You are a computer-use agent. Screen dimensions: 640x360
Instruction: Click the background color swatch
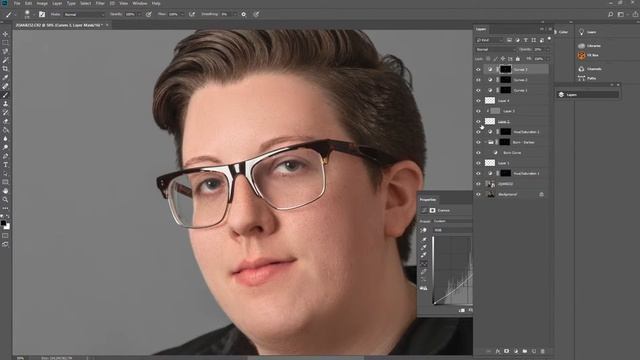(7, 227)
